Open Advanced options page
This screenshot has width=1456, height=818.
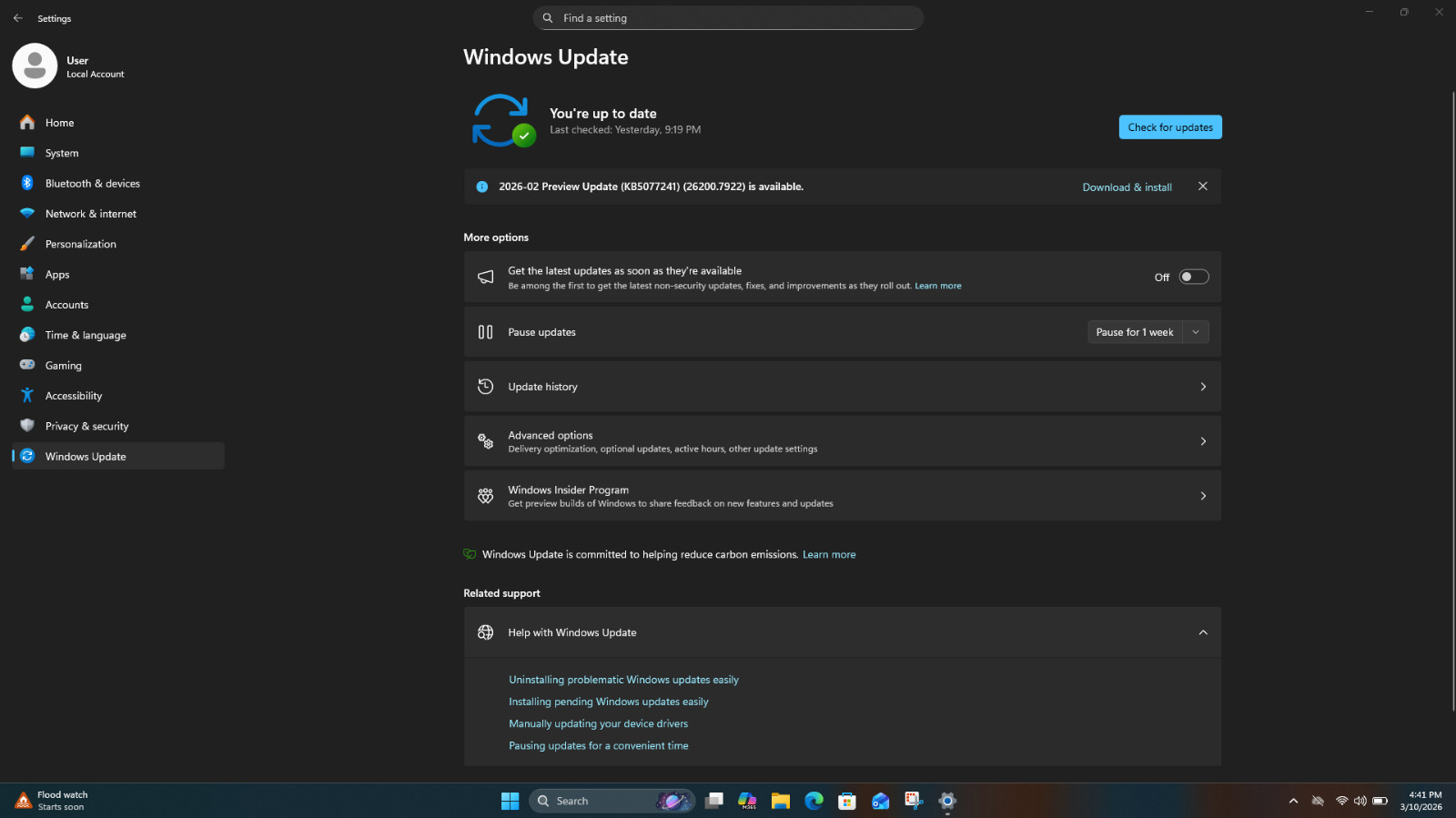pyautogui.click(x=843, y=441)
